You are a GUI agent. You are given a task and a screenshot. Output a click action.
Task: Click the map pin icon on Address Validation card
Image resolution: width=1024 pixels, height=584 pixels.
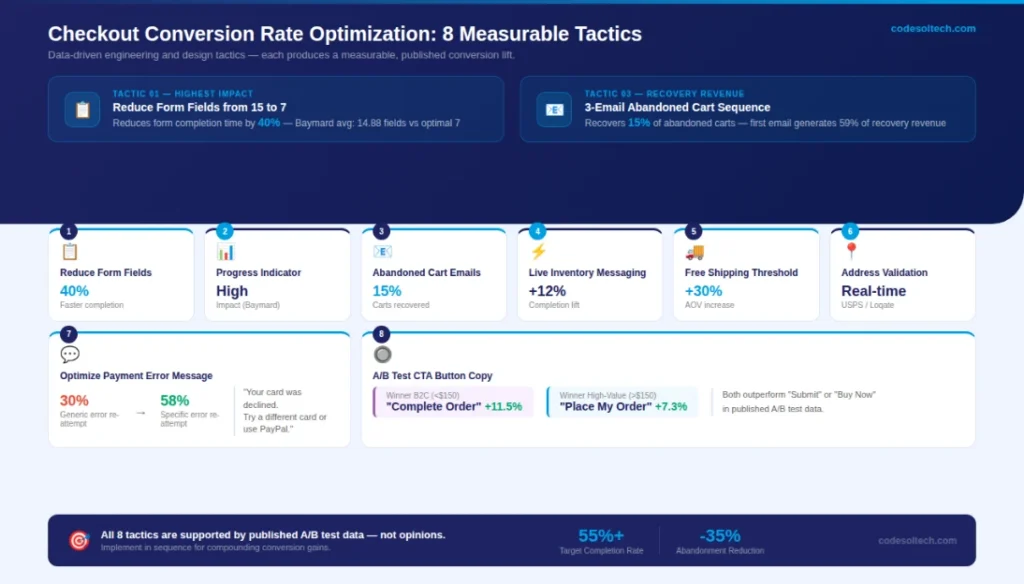pos(850,249)
